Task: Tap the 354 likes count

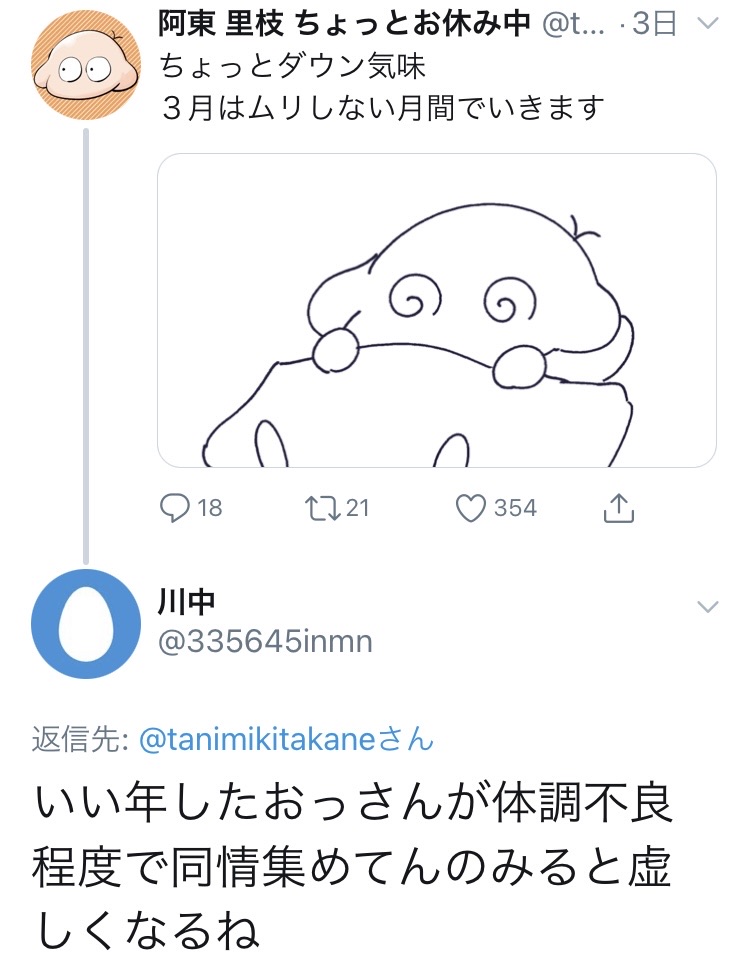Action: [x=515, y=508]
